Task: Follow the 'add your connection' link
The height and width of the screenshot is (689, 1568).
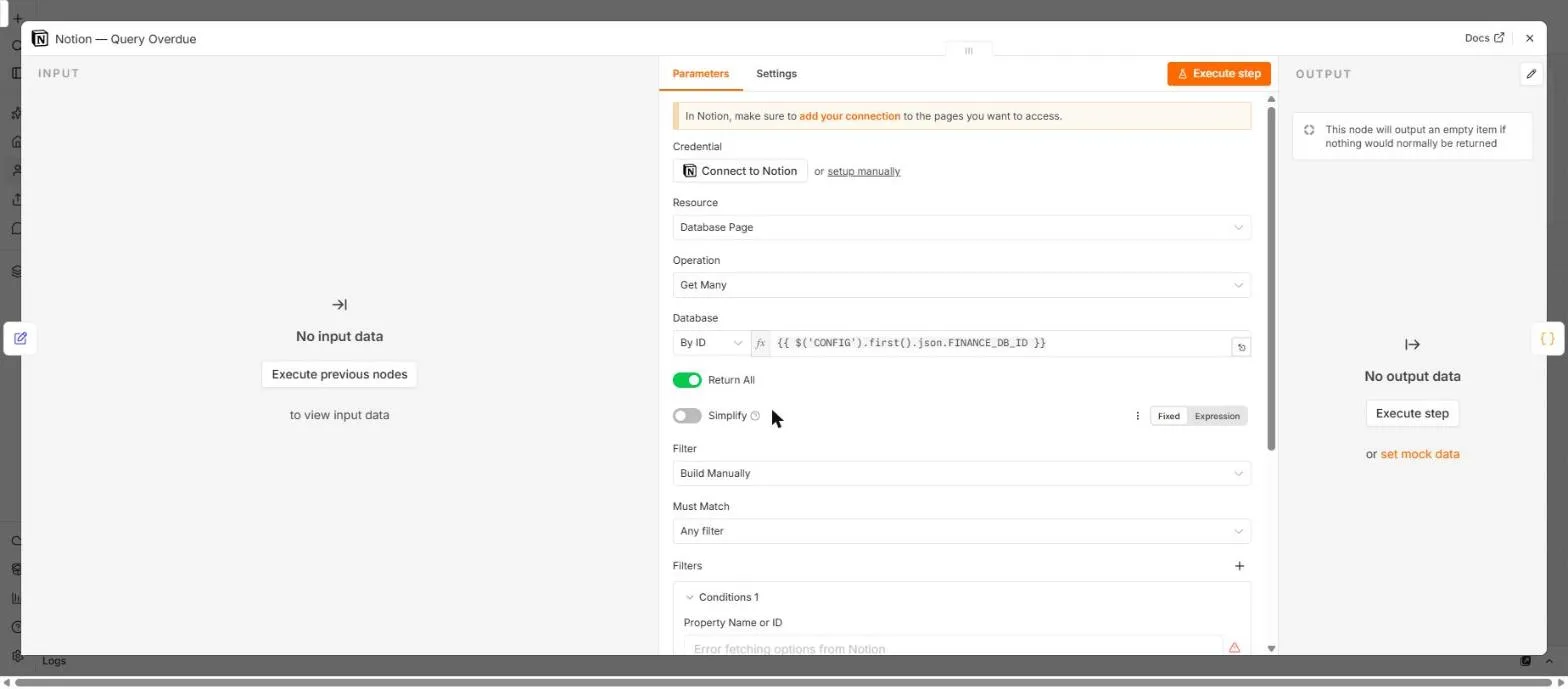Action: coord(849,116)
